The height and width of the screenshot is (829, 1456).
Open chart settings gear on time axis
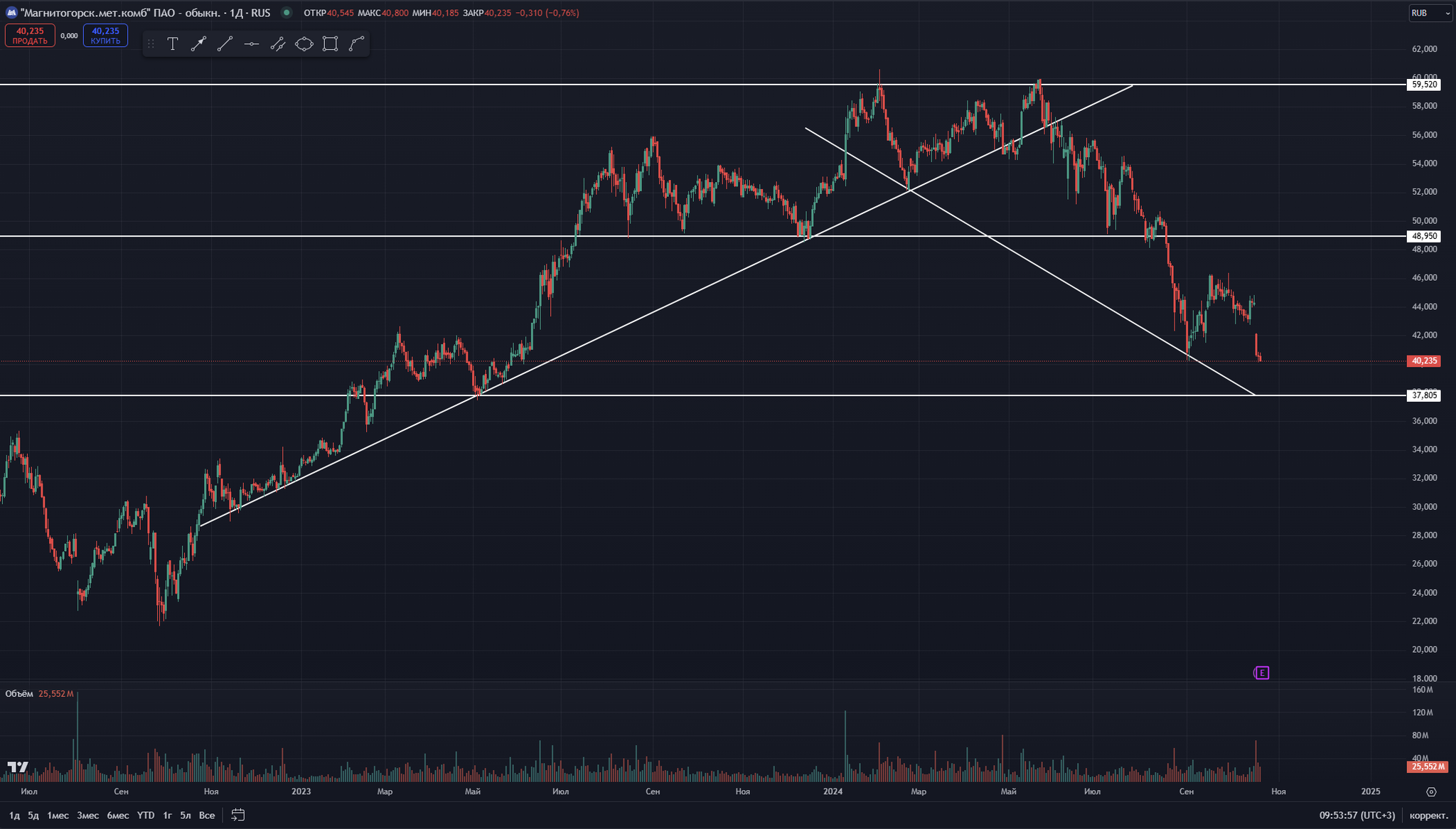pyautogui.click(x=1431, y=791)
